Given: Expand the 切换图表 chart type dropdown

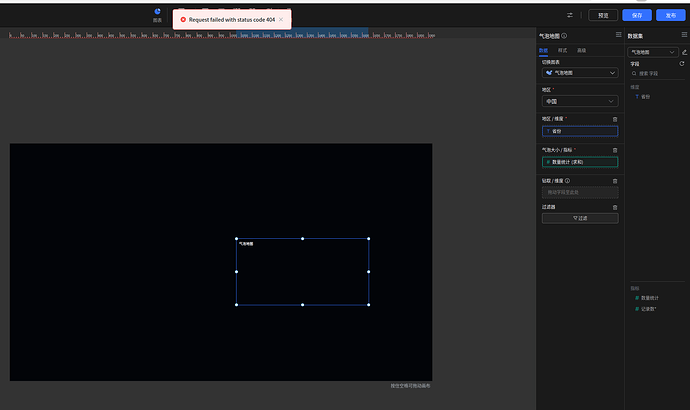Looking at the screenshot, I should click(x=580, y=72).
